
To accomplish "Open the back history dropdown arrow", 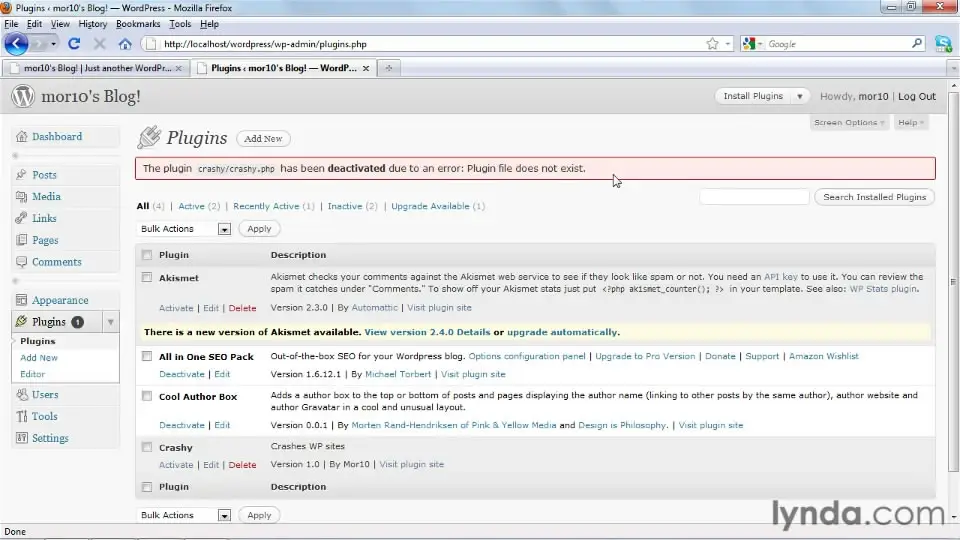I will (53, 44).
